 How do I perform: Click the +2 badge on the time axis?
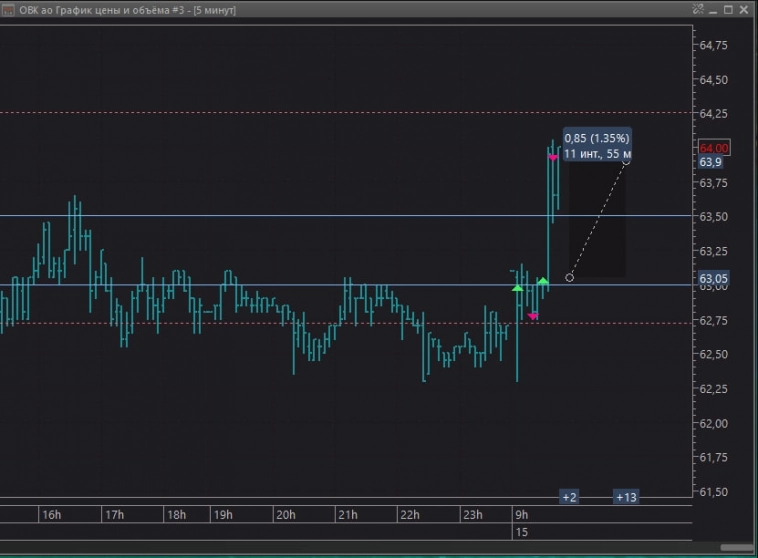(569, 497)
